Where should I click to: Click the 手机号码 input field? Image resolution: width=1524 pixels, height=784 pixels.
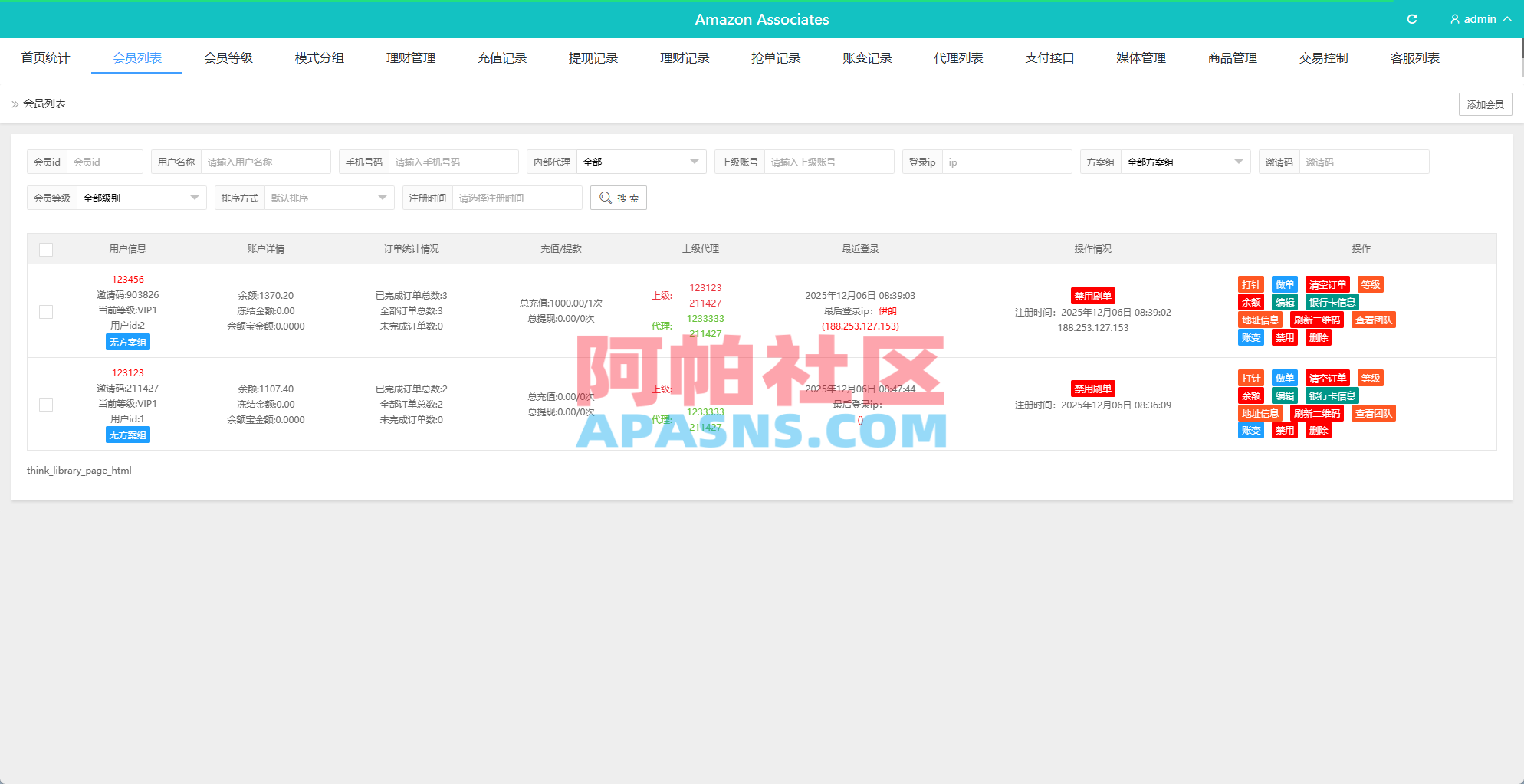tap(454, 162)
